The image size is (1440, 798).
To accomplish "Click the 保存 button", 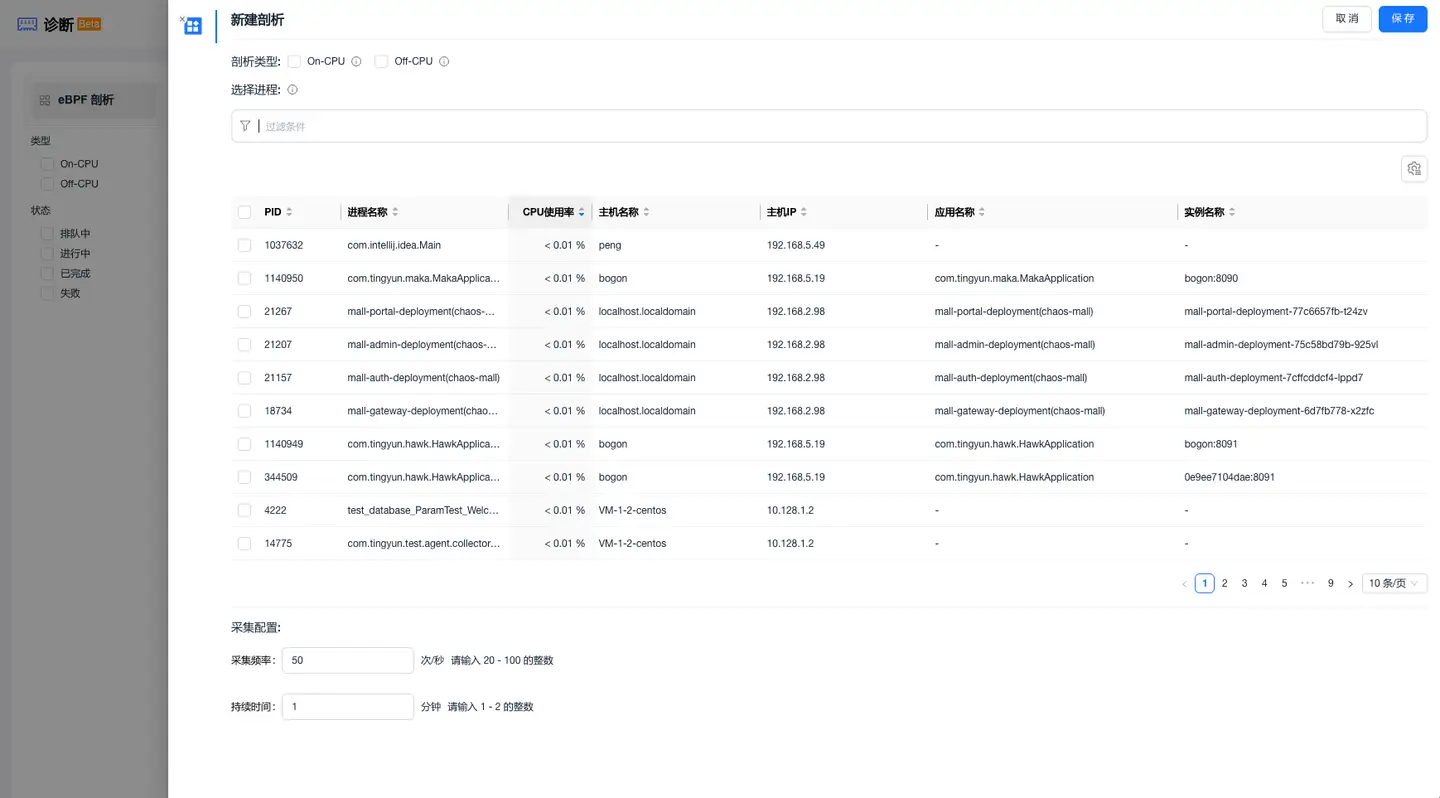I will click(x=1402, y=19).
